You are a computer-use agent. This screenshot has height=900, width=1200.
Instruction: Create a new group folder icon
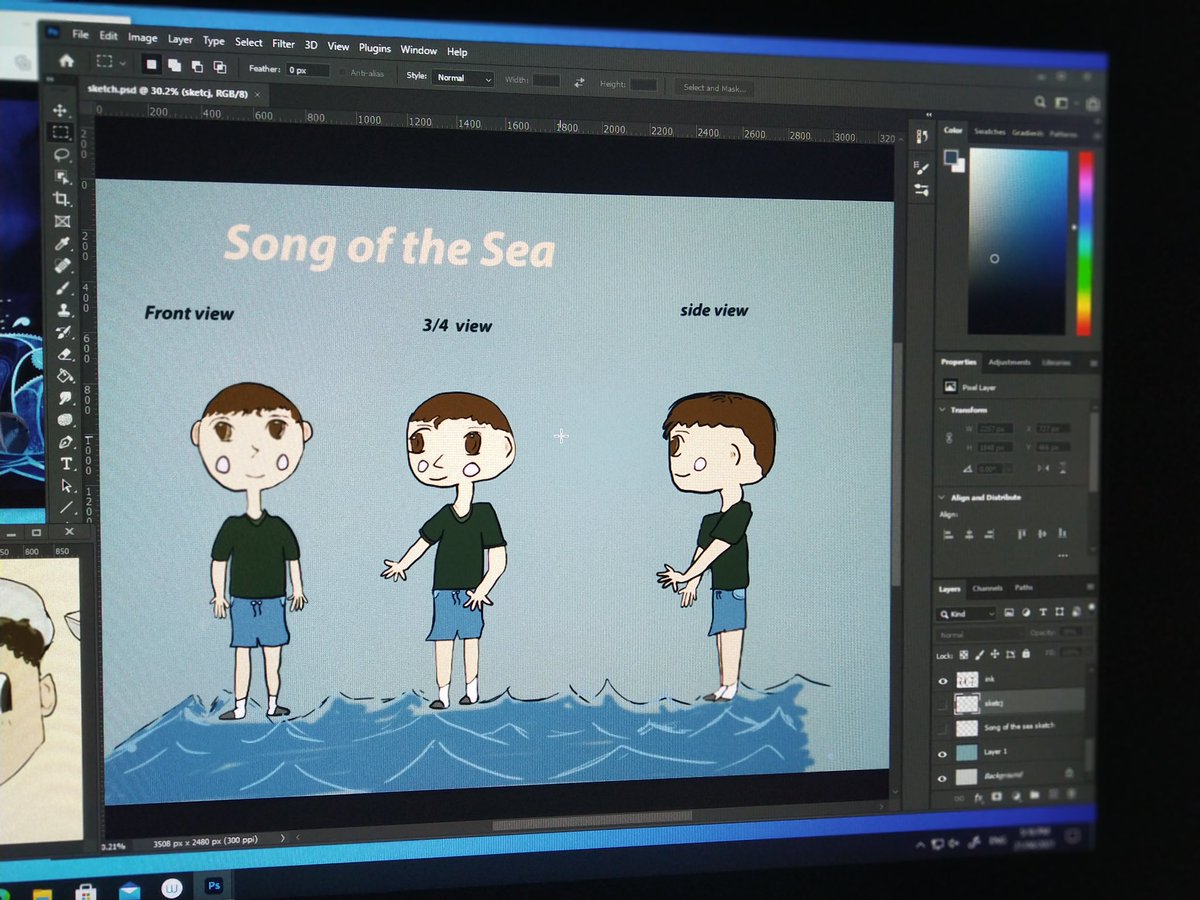1034,795
